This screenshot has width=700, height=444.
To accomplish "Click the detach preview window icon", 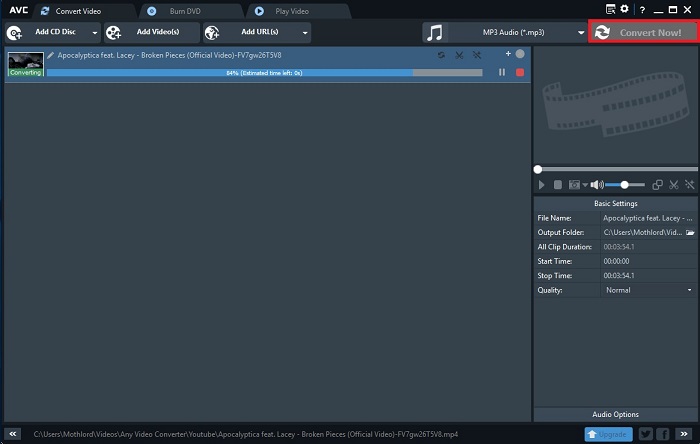I will [x=657, y=185].
